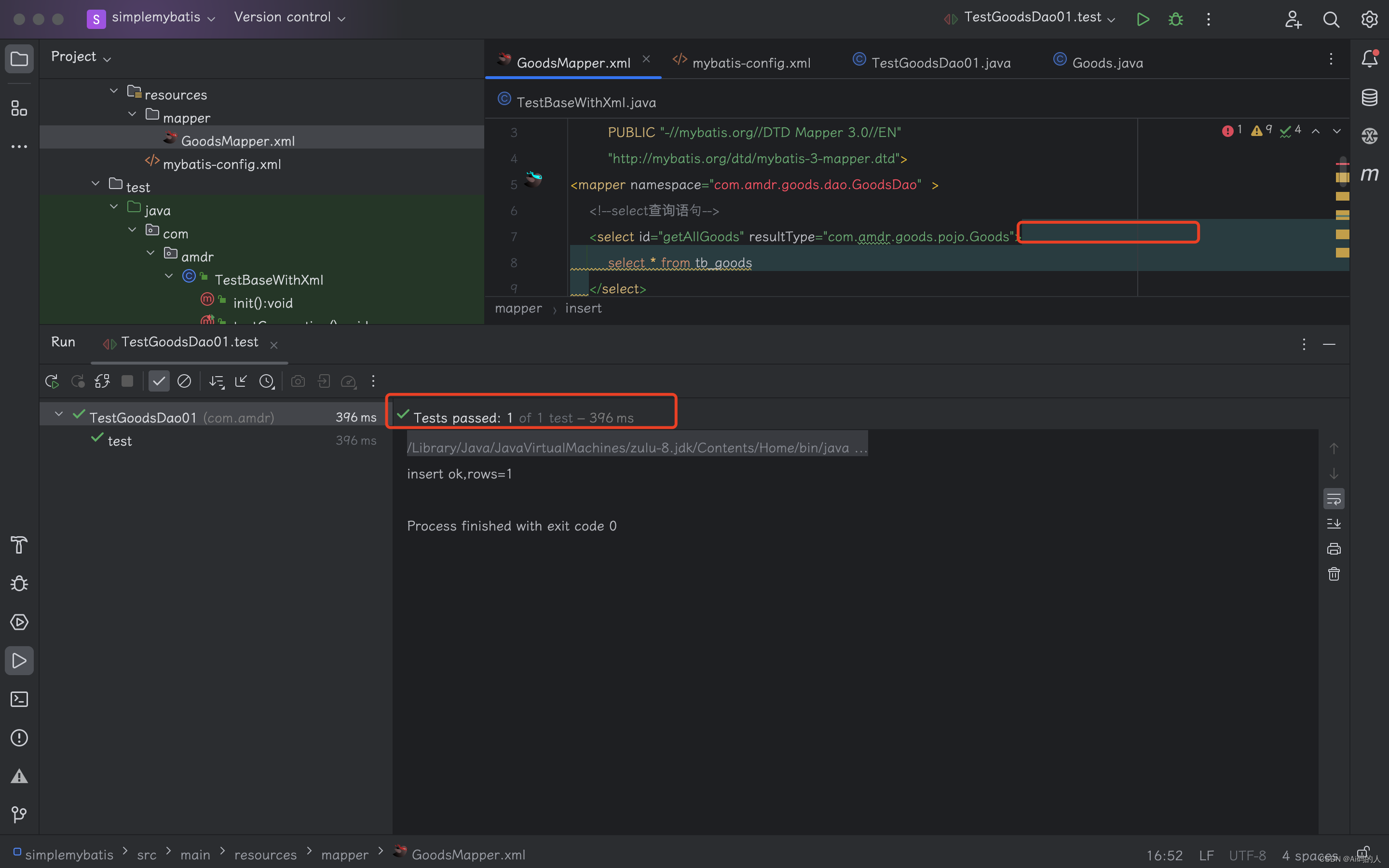The width and height of the screenshot is (1389, 868).
Task: Open the Problems tool window
Action: pos(19,738)
